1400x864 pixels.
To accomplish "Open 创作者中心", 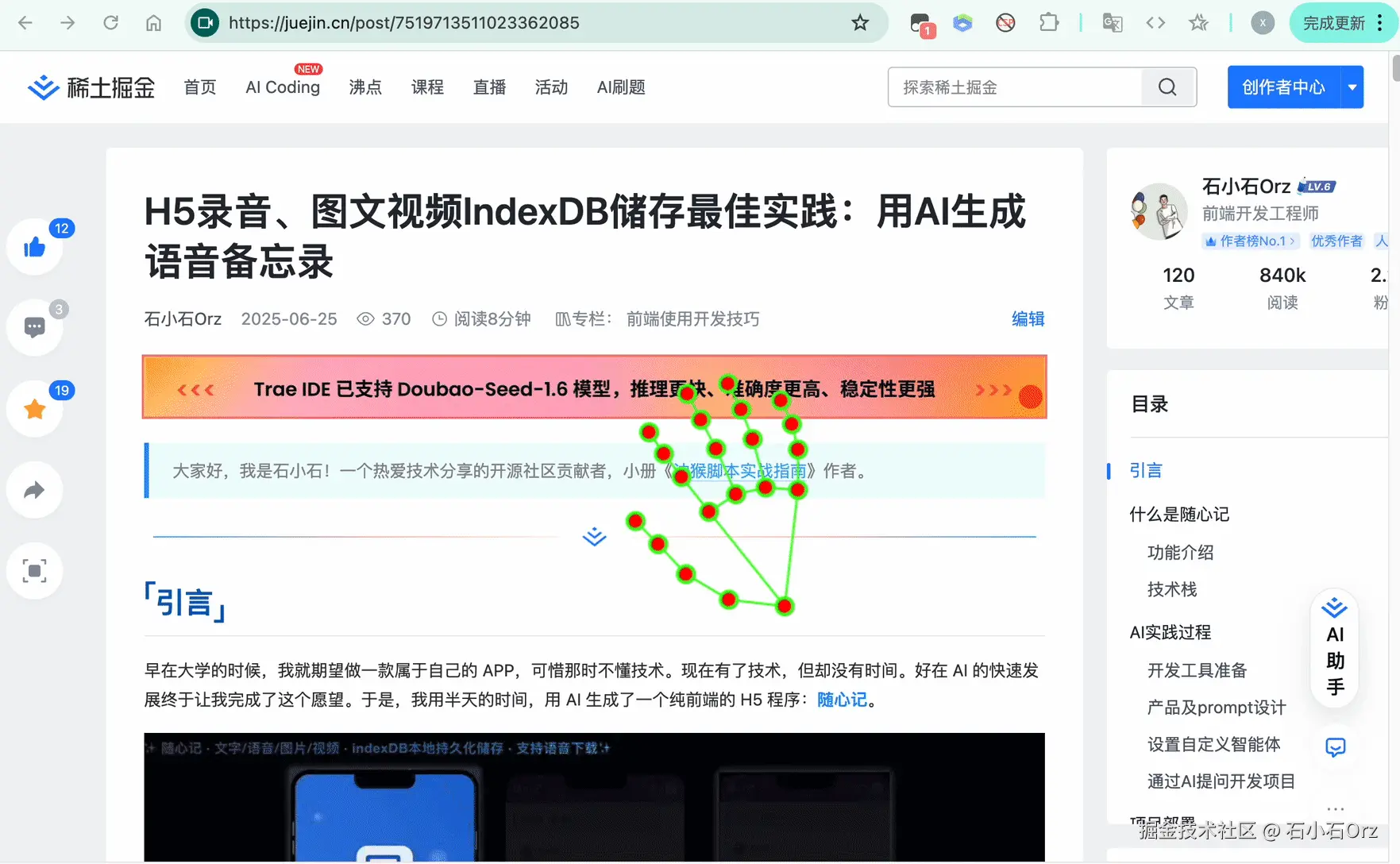I will [1283, 87].
